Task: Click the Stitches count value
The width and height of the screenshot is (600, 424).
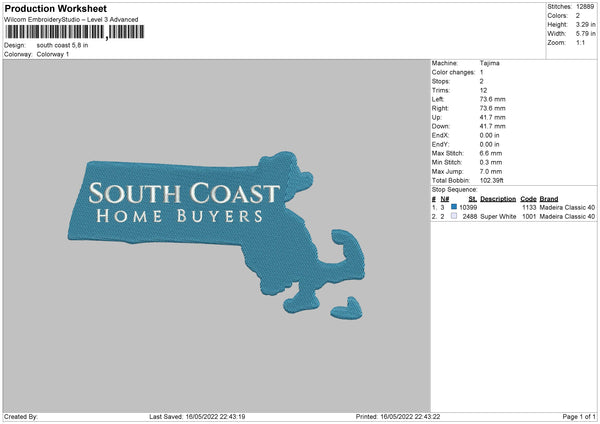Action: [585, 7]
